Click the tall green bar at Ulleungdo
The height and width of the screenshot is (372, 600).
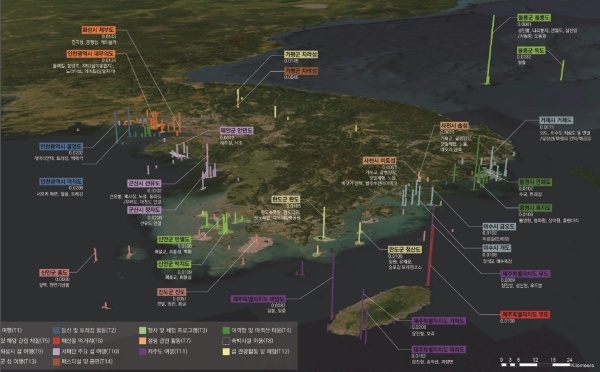490,50
